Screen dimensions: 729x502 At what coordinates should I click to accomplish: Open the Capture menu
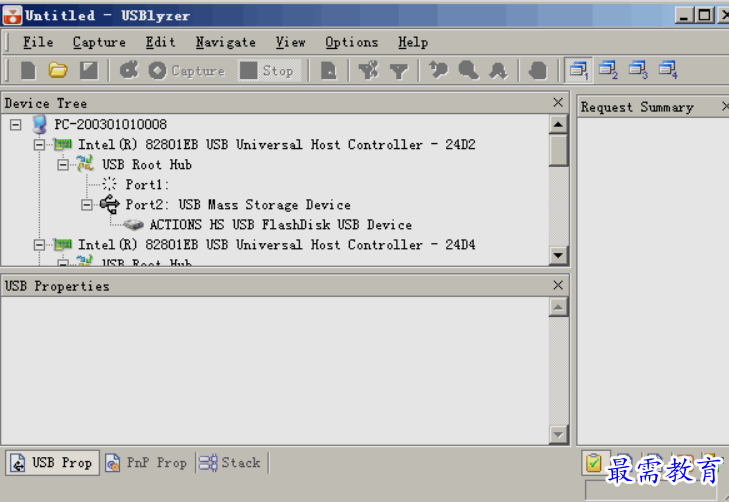click(x=99, y=42)
